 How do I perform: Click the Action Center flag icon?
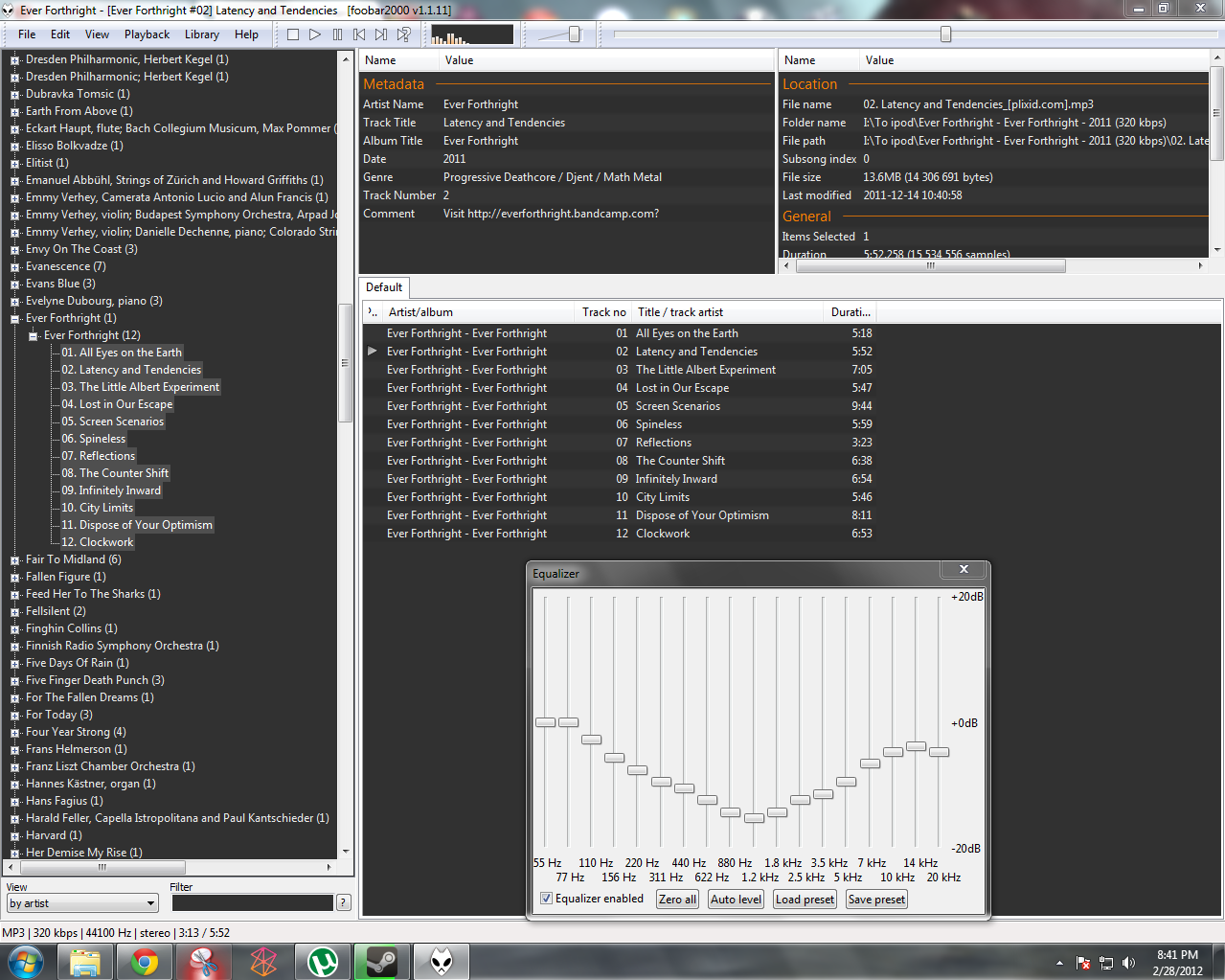[1083, 963]
